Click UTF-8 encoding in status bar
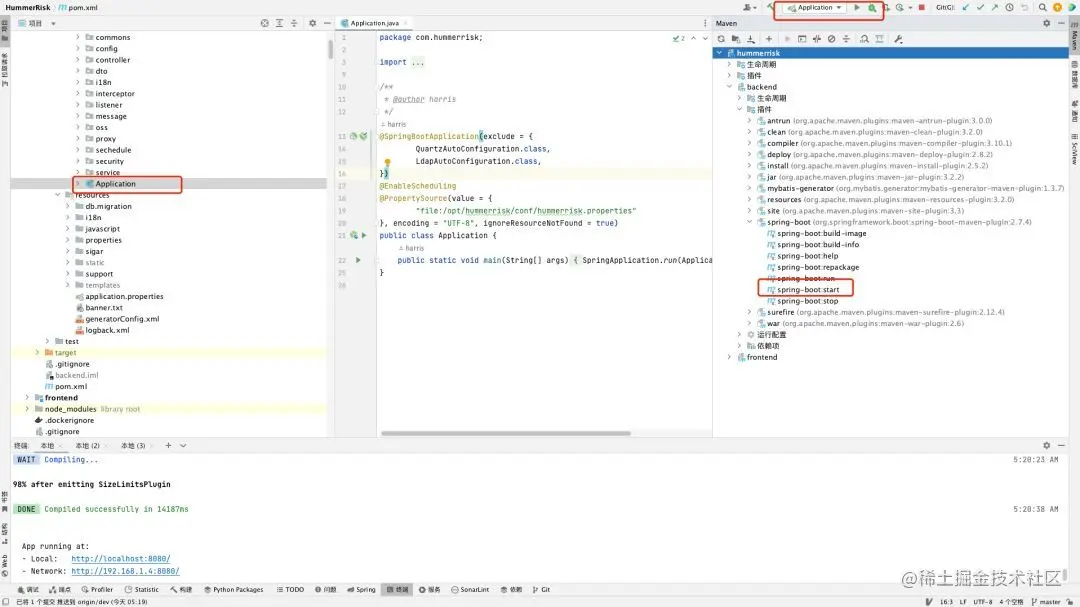 (x=983, y=602)
